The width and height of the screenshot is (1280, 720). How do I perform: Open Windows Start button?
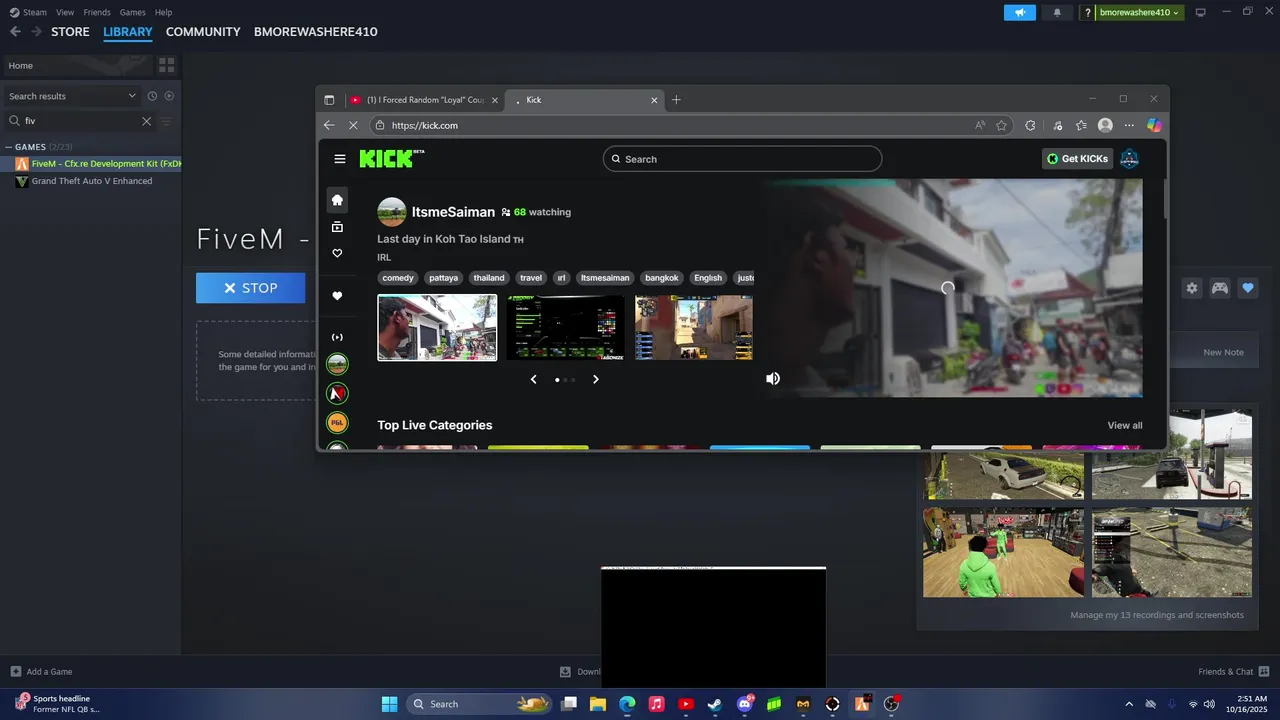pyautogui.click(x=389, y=704)
